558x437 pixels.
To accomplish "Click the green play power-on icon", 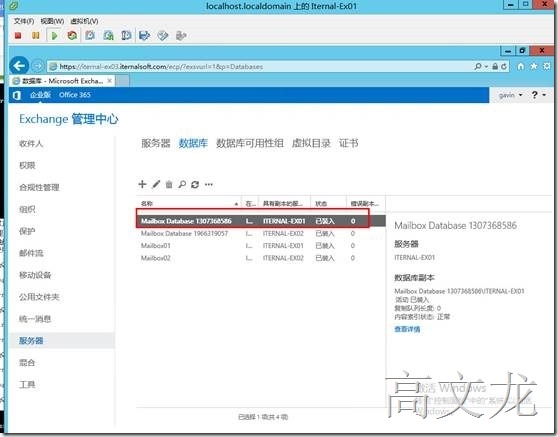I will click(x=54, y=36).
